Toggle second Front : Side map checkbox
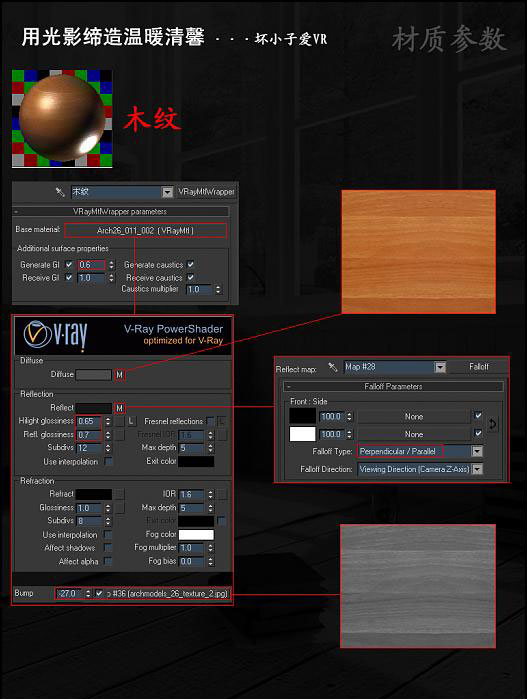This screenshot has height=699, width=527. [478, 433]
